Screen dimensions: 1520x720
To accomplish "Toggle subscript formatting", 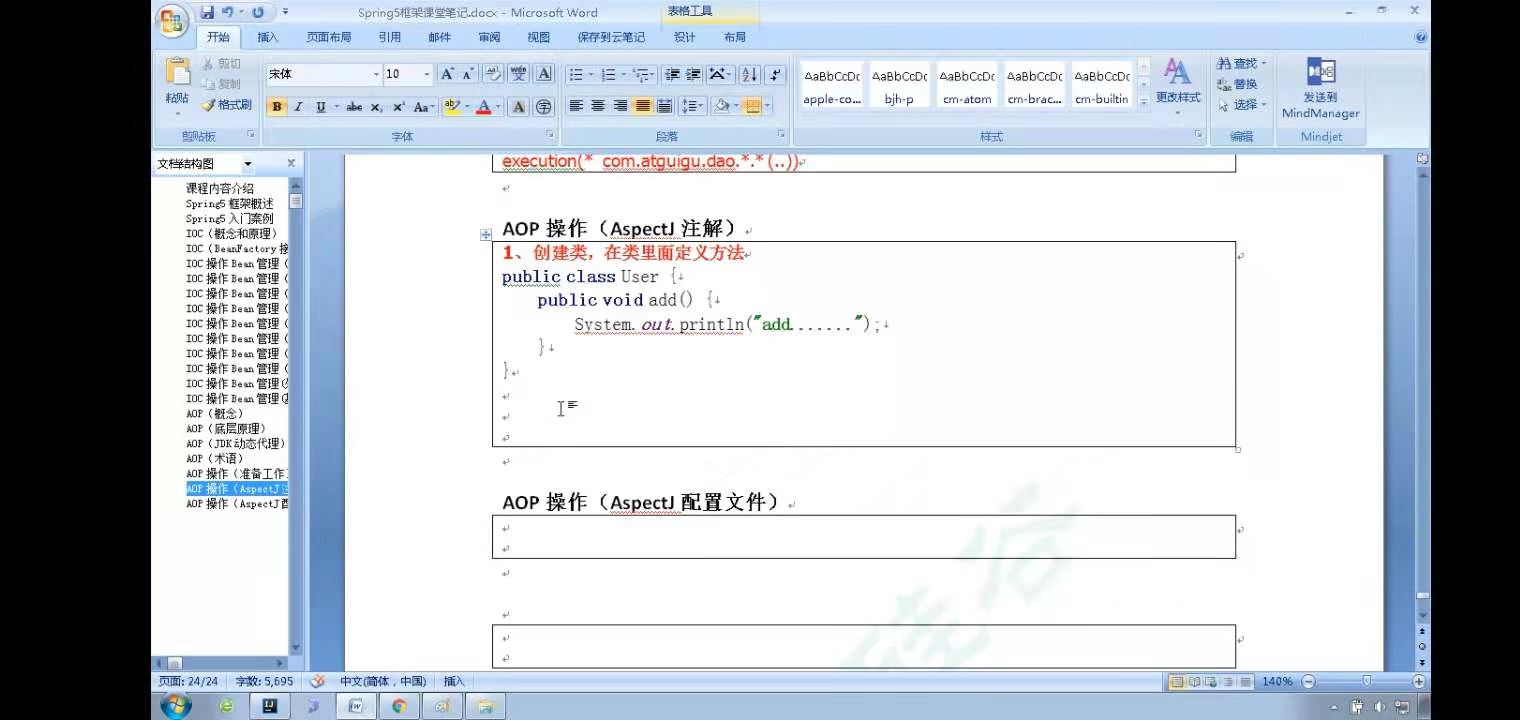I will 376,107.
